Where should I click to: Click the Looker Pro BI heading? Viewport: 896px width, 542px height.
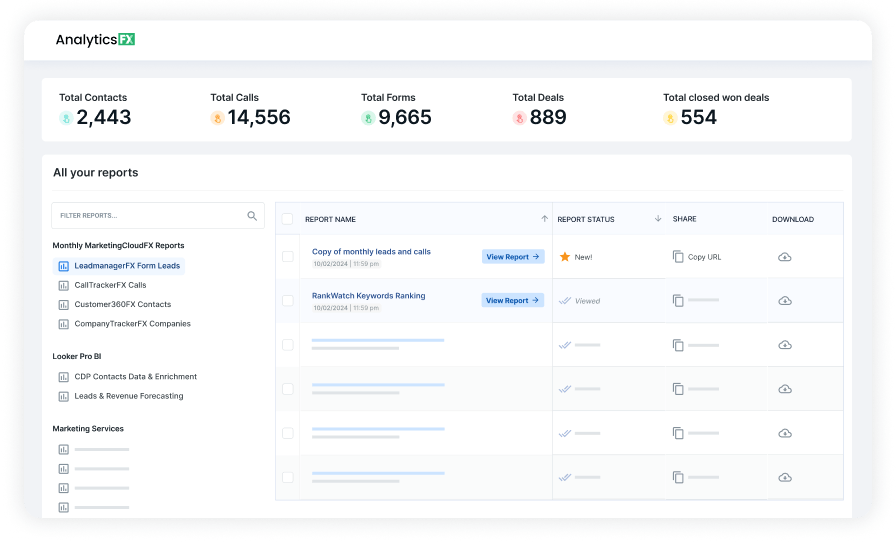77,356
